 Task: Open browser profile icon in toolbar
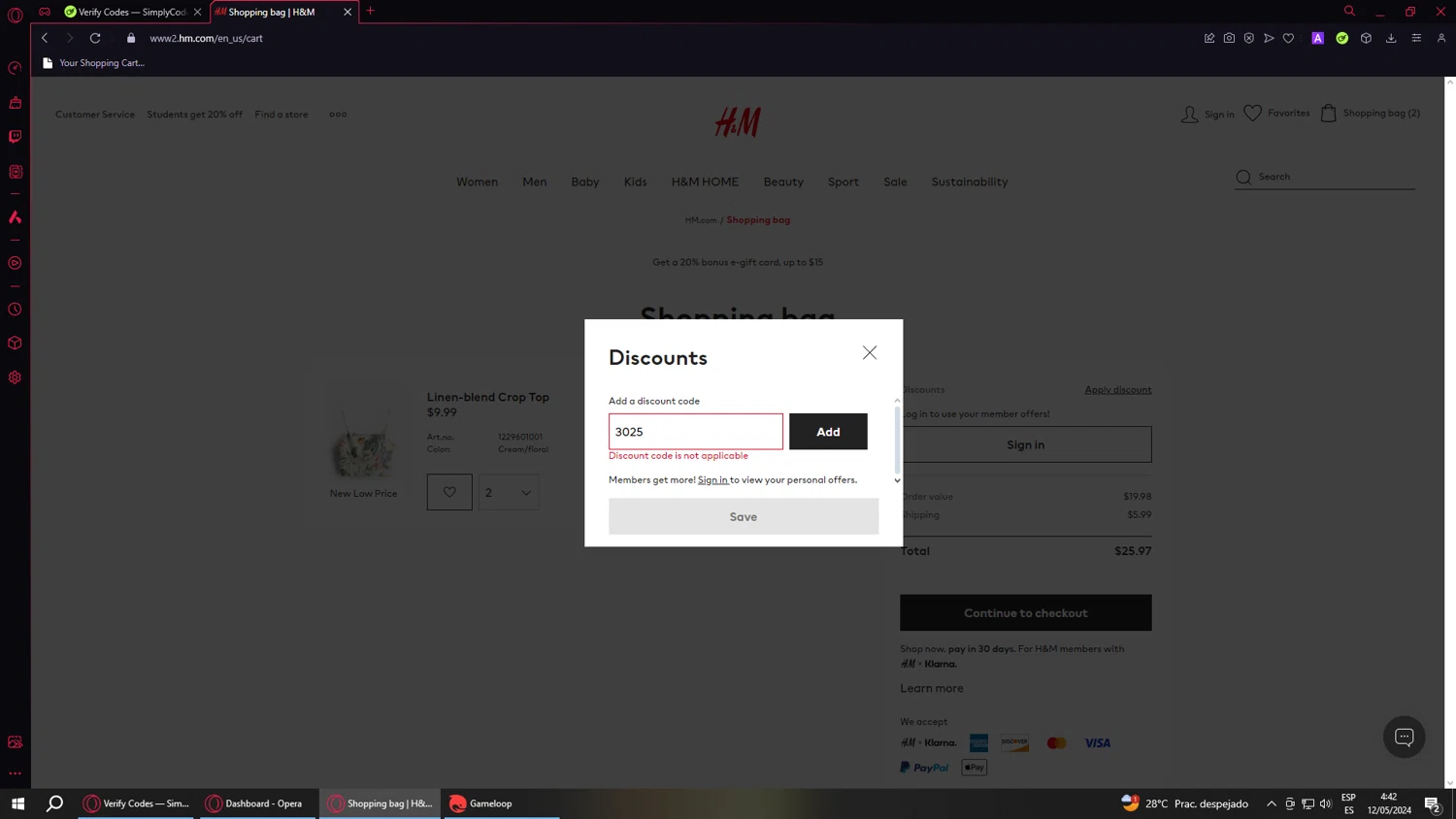click(1441, 38)
